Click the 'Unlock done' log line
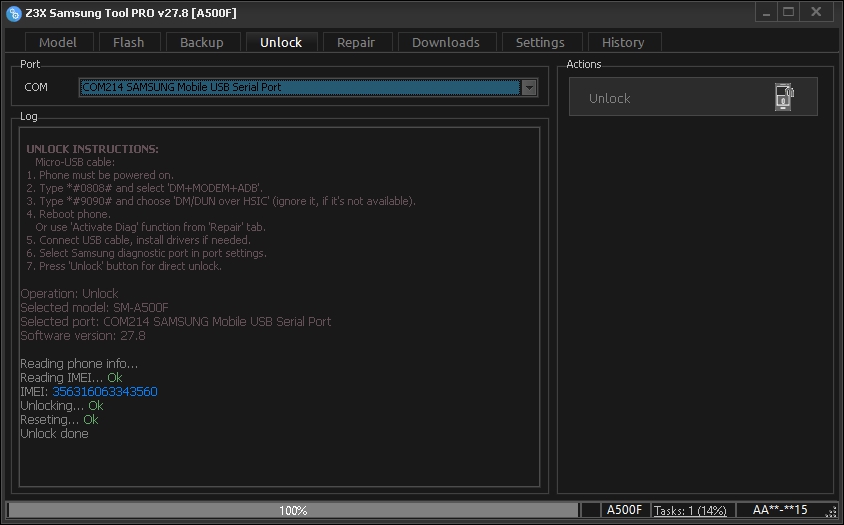 54,433
